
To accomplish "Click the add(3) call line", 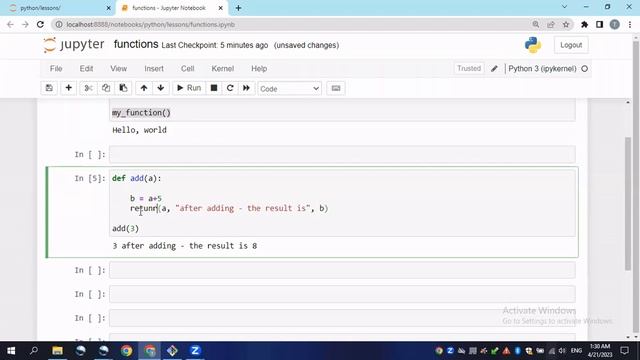I will coord(126,228).
